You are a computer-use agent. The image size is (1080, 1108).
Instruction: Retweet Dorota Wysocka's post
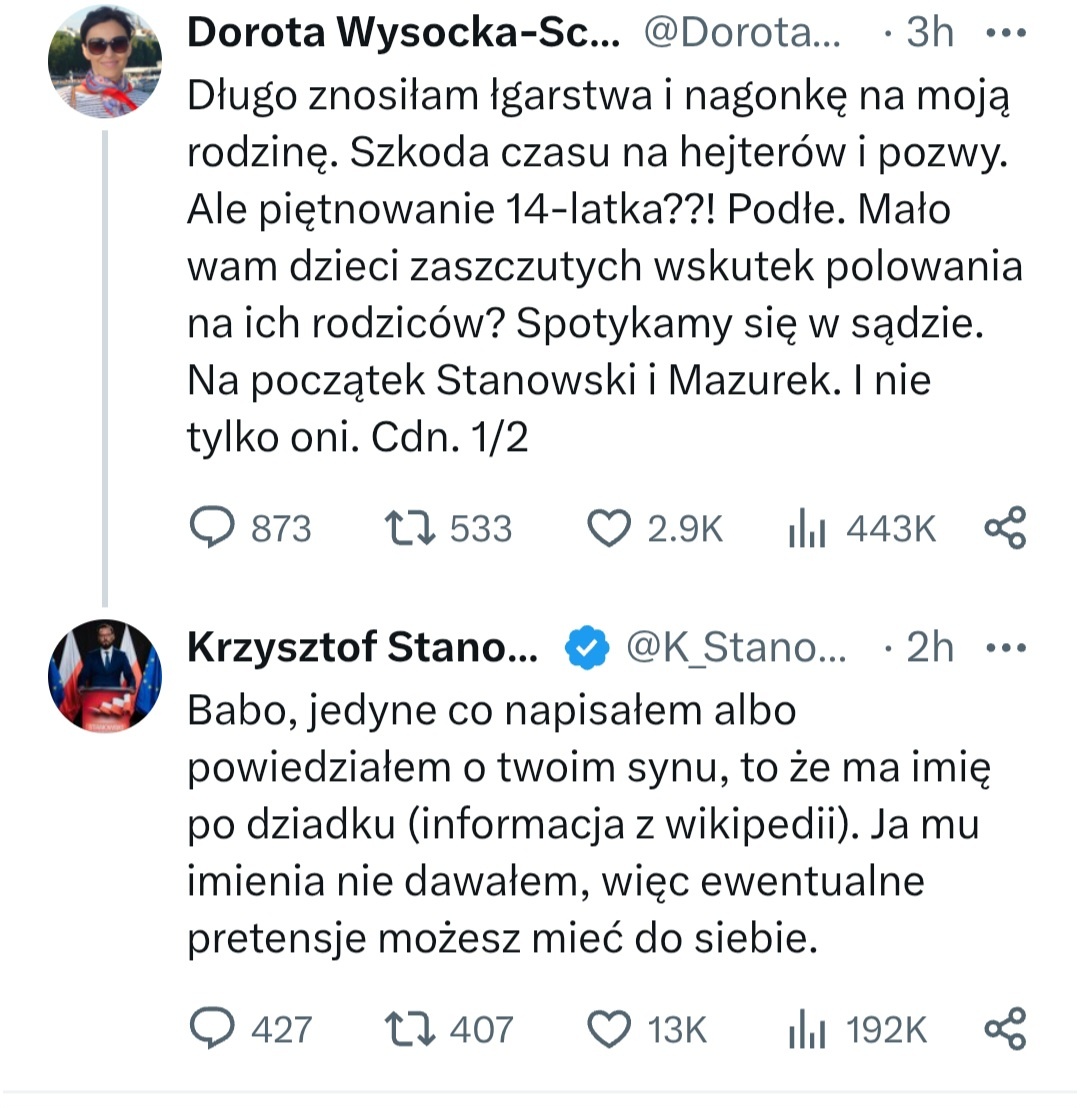click(x=410, y=529)
